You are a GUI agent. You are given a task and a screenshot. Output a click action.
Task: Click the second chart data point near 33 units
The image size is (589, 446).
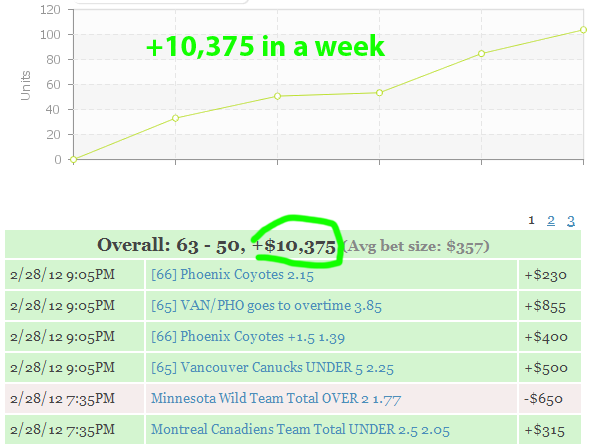175,118
